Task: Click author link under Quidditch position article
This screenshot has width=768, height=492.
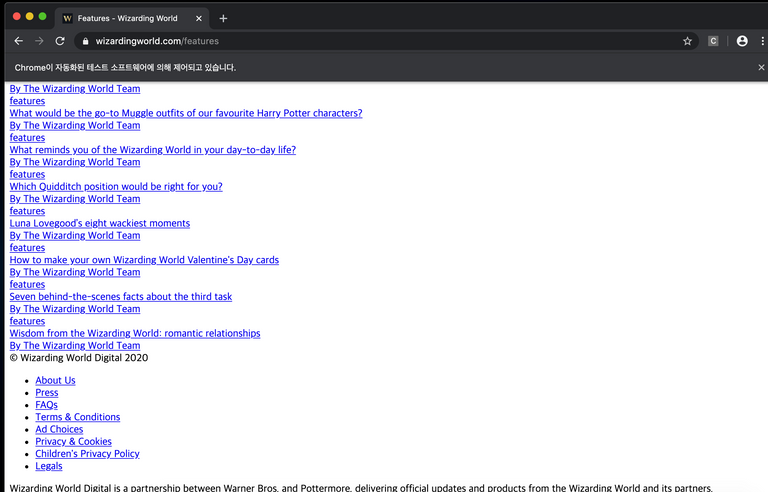Action: [x=75, y=199]
